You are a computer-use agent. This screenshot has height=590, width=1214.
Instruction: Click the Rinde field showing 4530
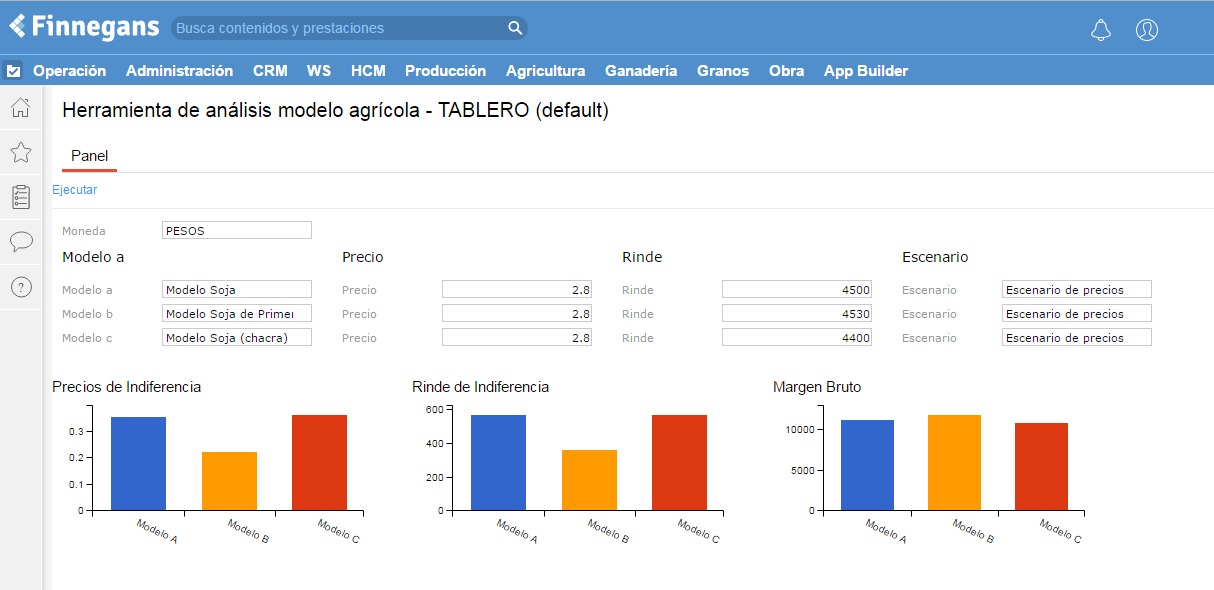tap(796, 314)
